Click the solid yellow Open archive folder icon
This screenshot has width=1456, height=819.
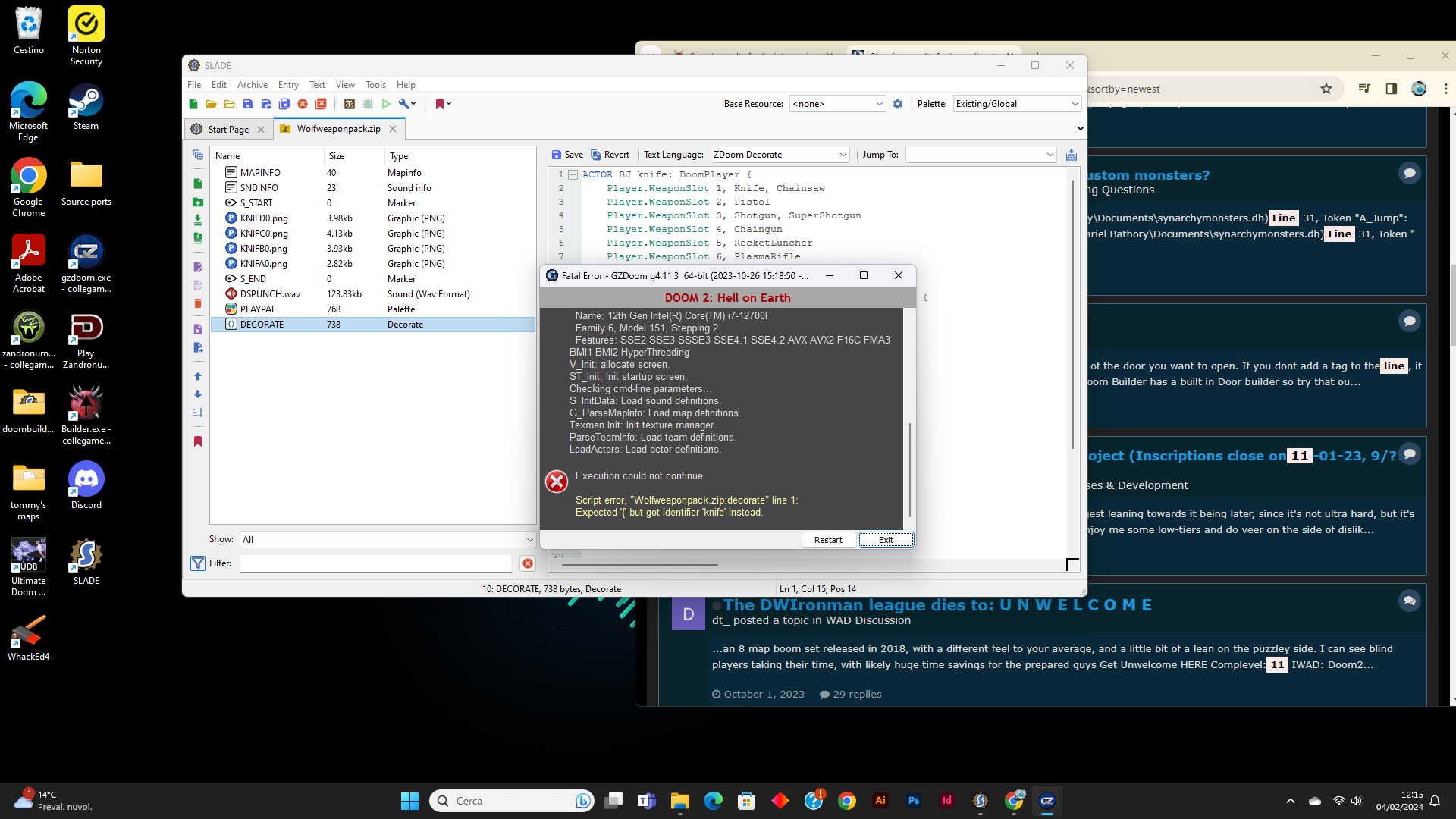point(212,104)
